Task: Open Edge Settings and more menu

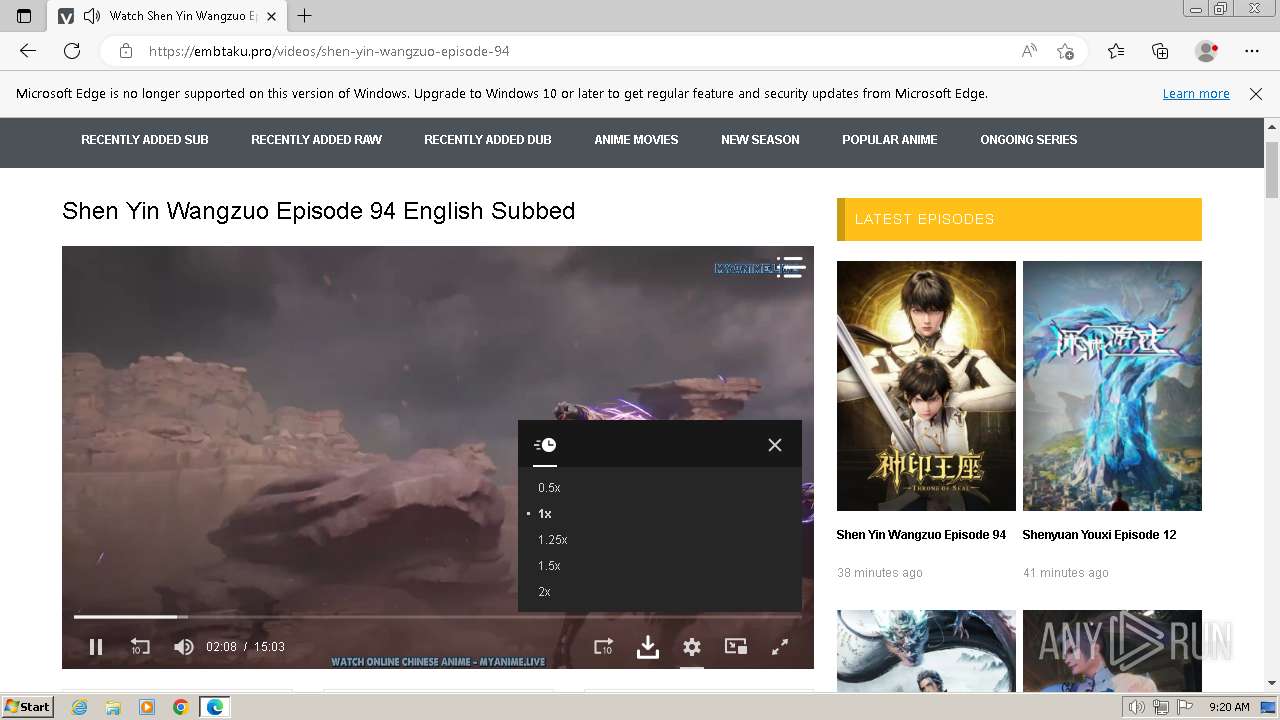Action: [x=1252, y=51]
